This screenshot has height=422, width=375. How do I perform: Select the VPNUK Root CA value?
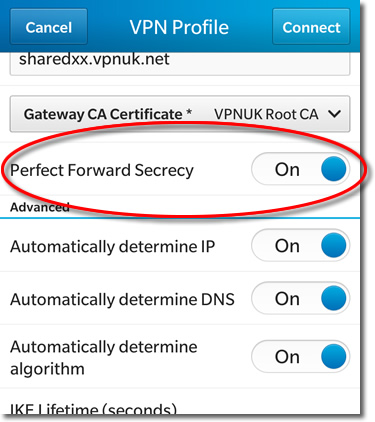coord(266,114)
